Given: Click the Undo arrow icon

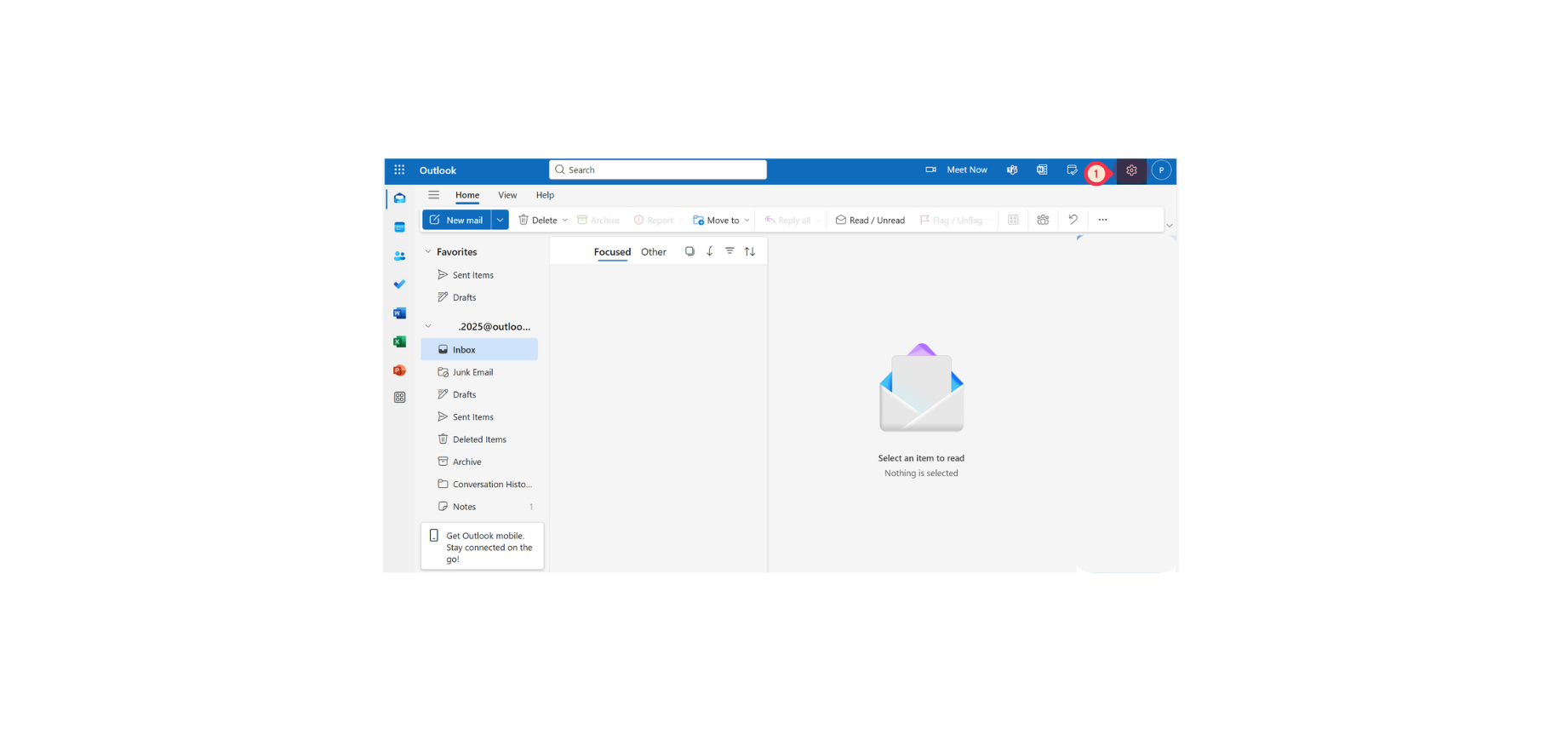Looking at the screenshot, I should (1073, 220).
